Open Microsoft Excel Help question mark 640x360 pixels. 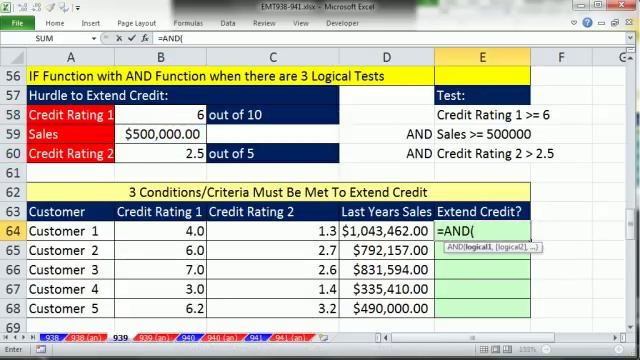click(x=587, y=23)
